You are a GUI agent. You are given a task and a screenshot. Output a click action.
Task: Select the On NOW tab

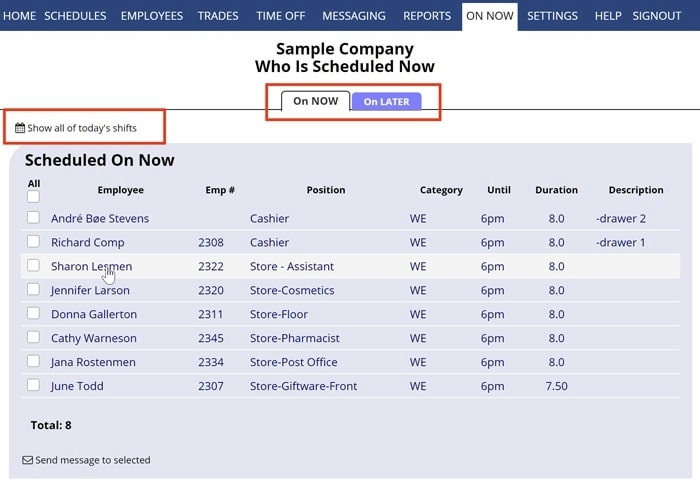coord(315,101)
